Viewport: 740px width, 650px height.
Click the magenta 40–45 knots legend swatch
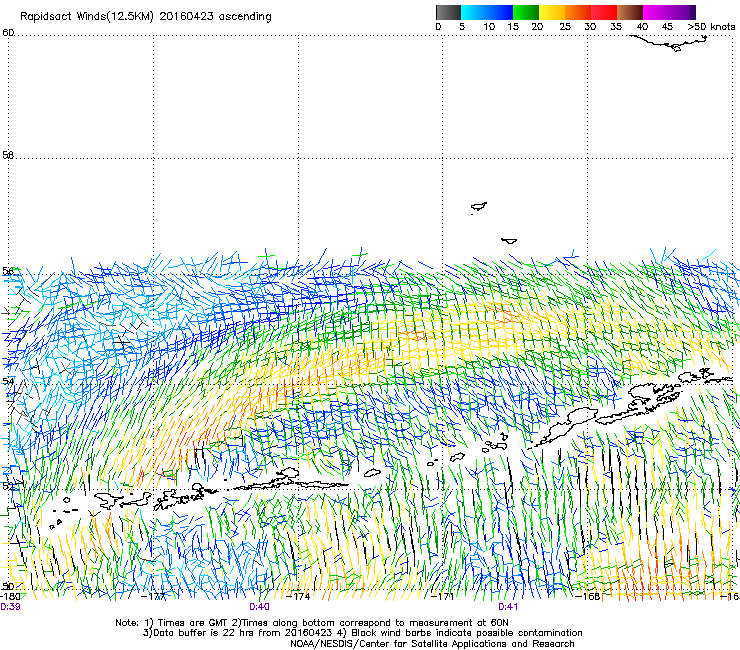tap(656, 12)
